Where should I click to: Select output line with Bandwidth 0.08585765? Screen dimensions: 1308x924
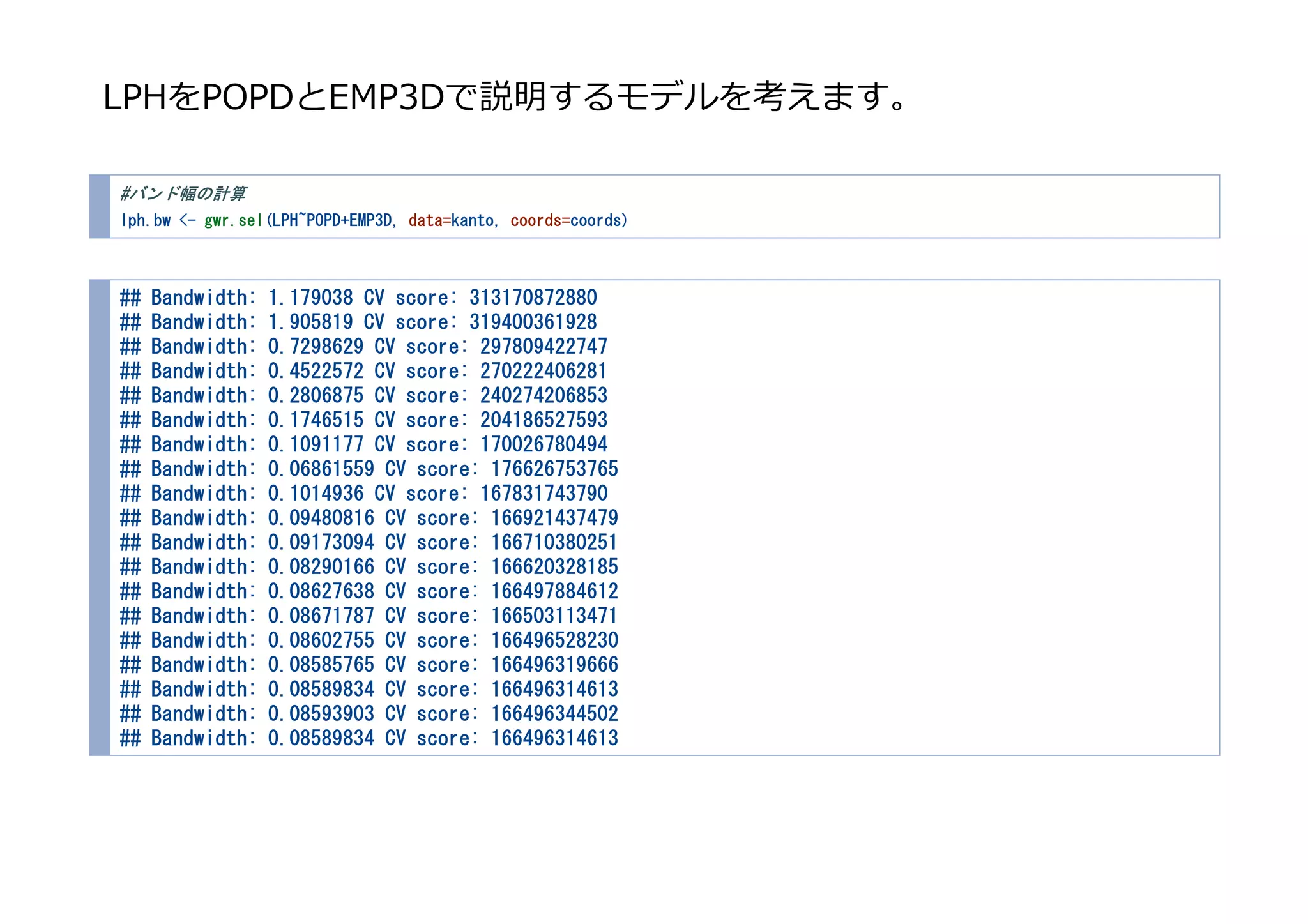(x=369, y=665)
